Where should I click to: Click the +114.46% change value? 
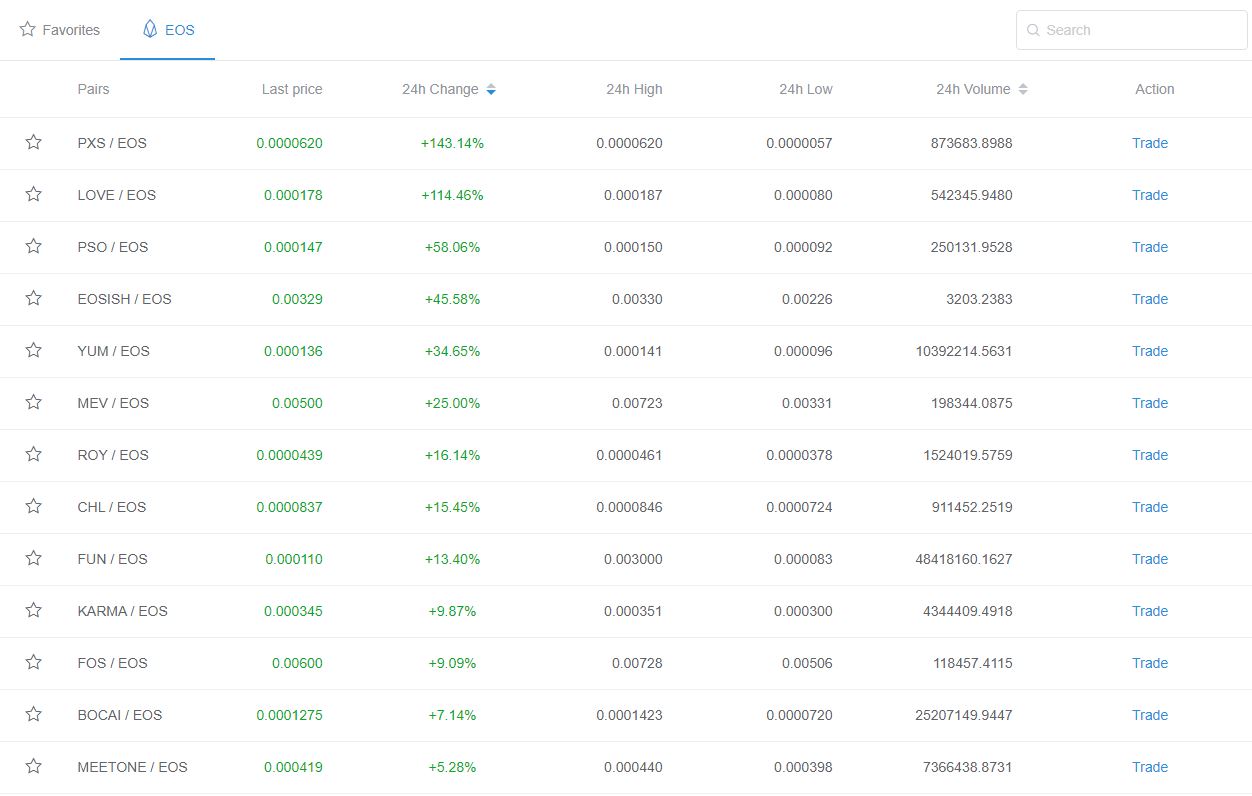pos(452,195)
